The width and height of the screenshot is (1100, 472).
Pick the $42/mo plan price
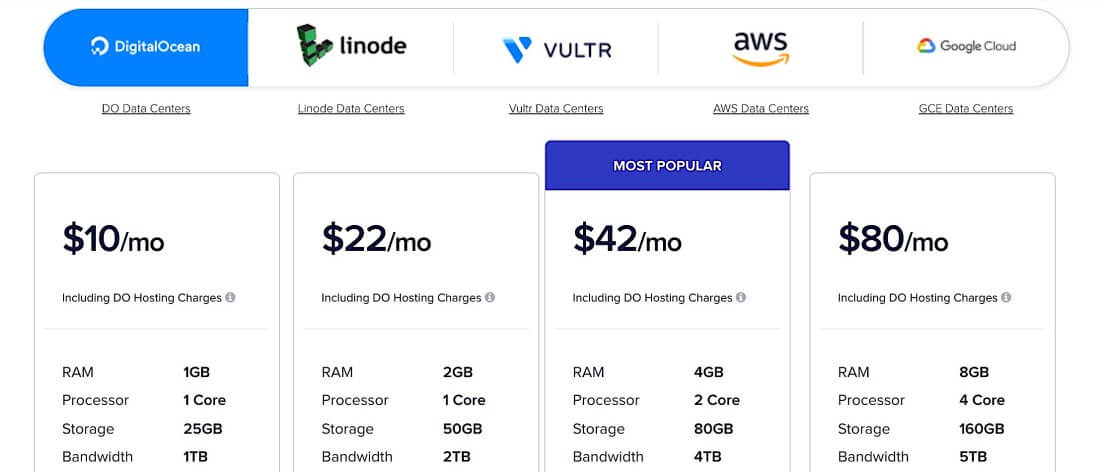pos(627,239)
